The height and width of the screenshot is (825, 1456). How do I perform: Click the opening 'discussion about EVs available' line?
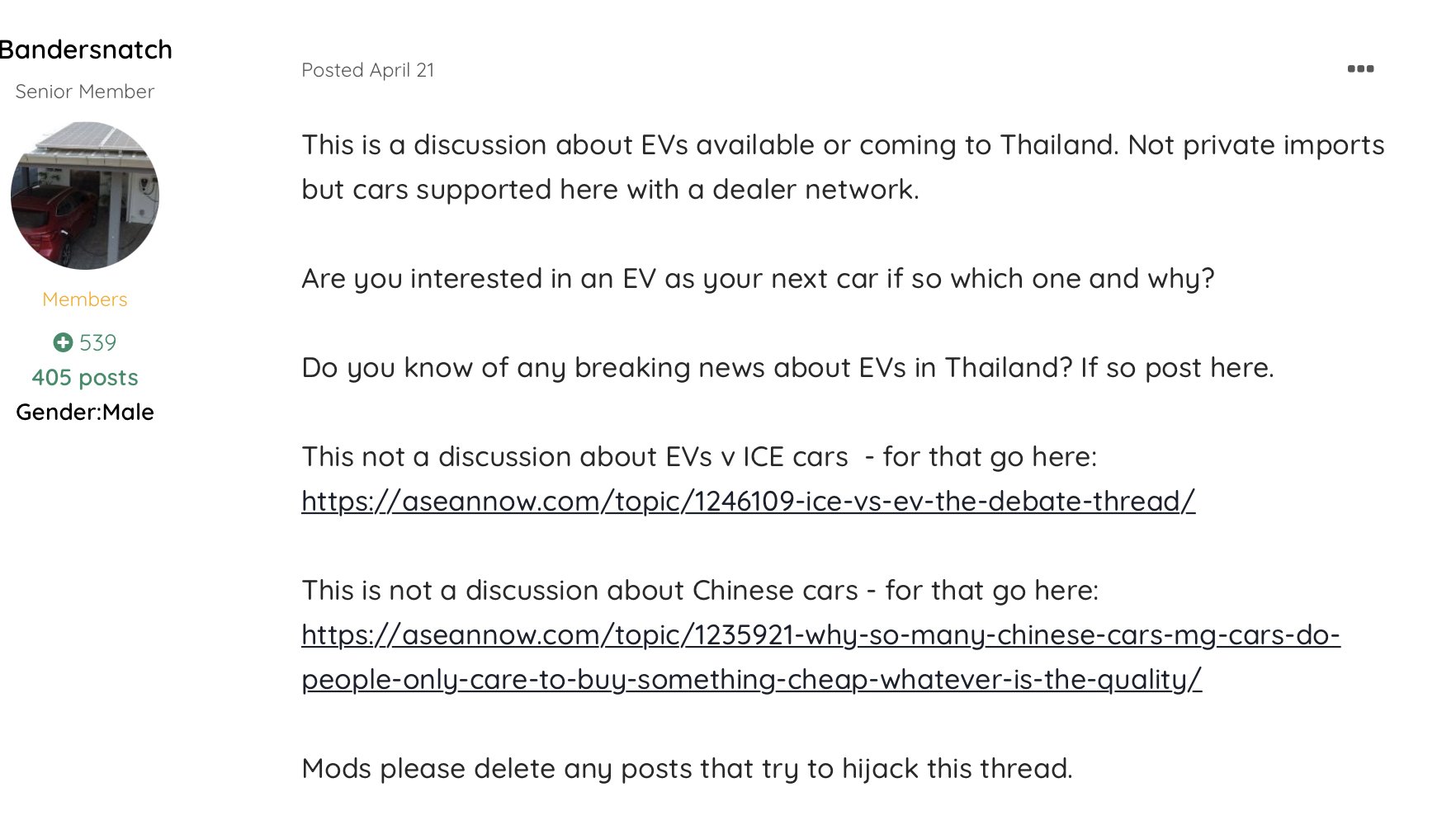[843, 144]
